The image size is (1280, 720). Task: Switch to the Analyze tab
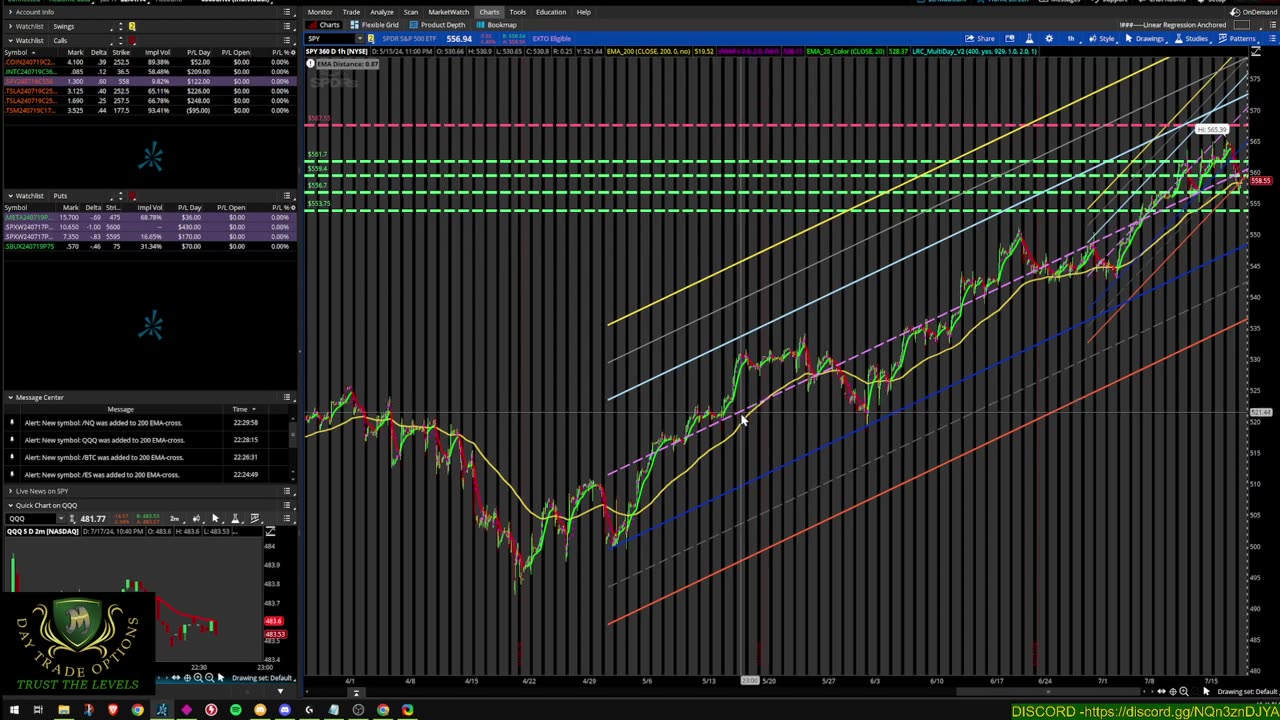click(381, 12)
